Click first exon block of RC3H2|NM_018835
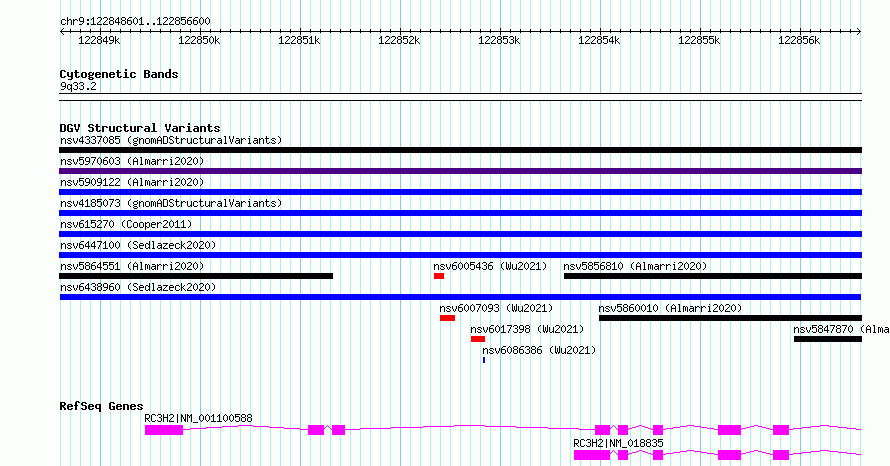Image resolution: width=890 pixels, height=466 pixels. click(592, 455)
